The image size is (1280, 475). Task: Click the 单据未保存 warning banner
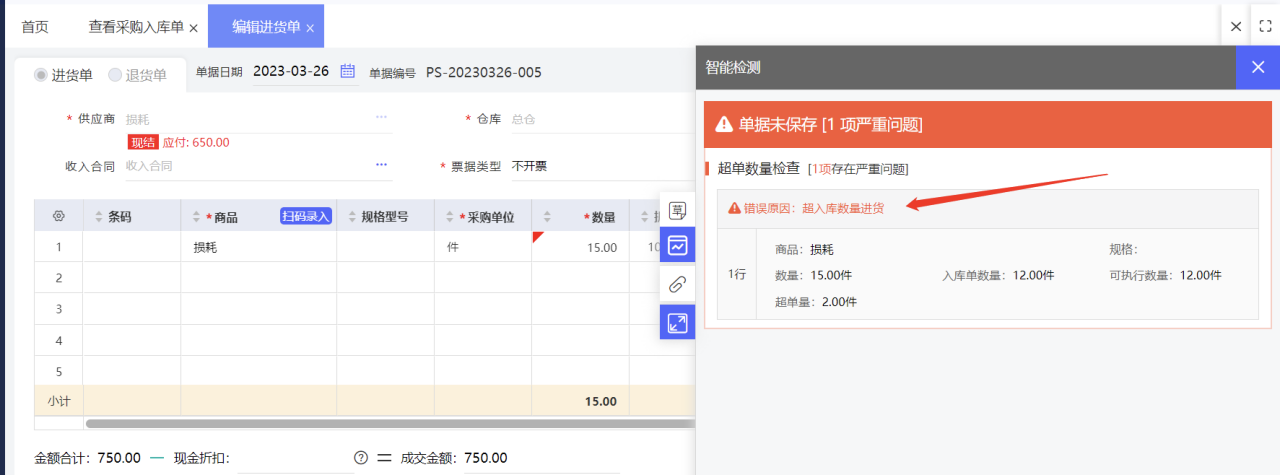click(987, 124)
